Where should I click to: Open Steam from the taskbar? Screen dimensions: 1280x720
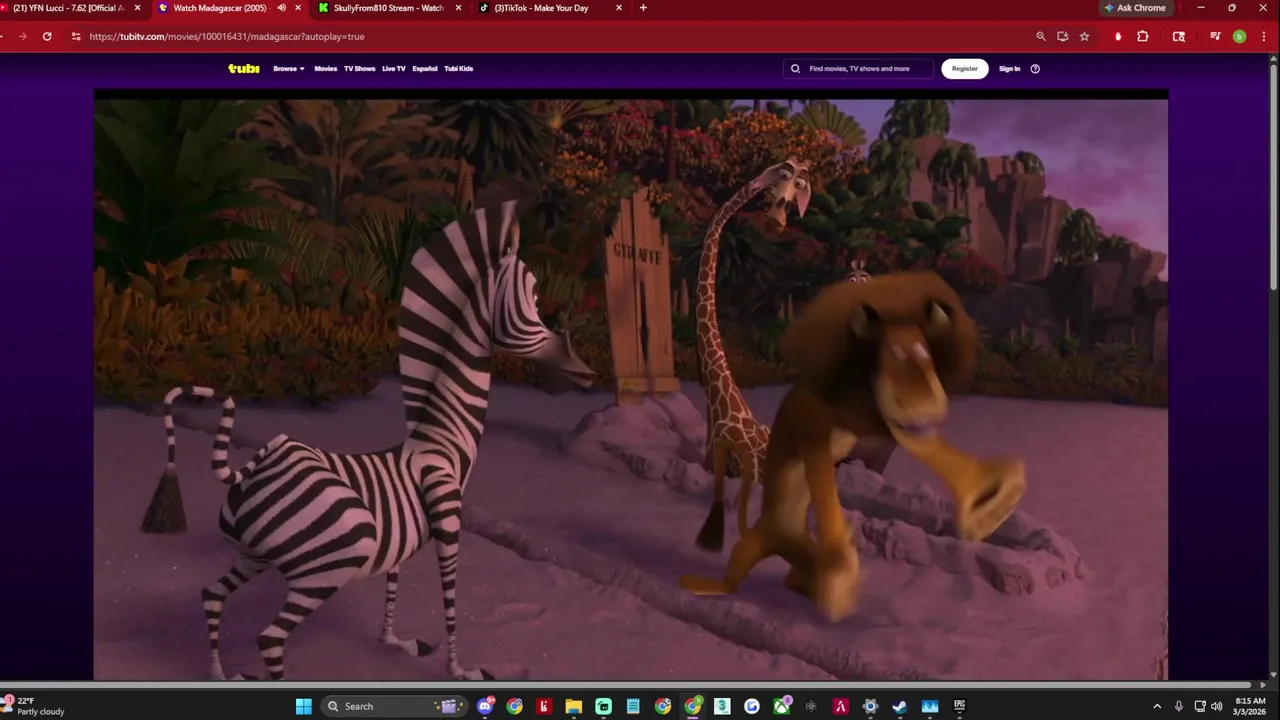[900, 706]
